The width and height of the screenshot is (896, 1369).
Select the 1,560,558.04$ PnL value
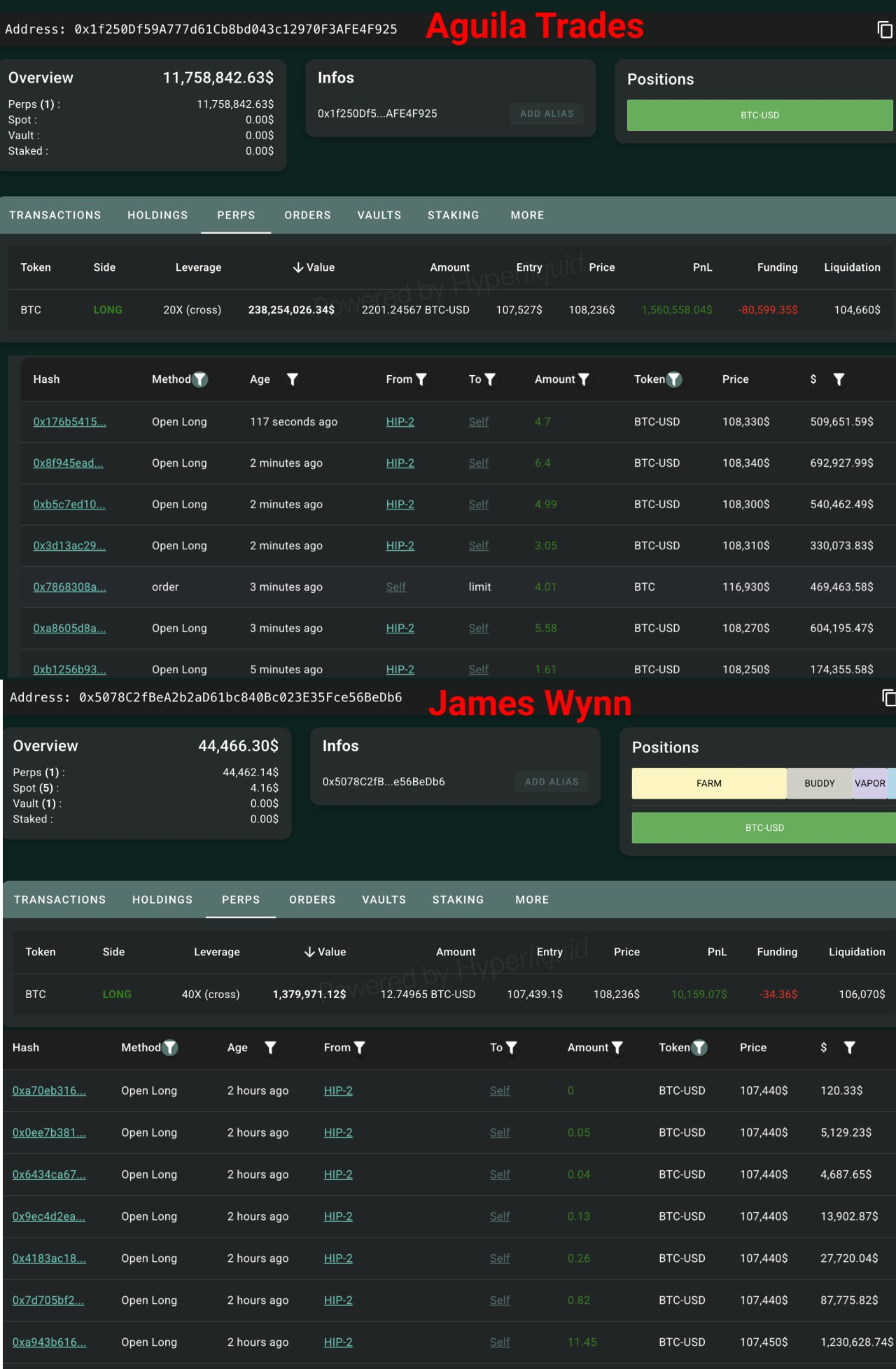[x=677, y=309]
